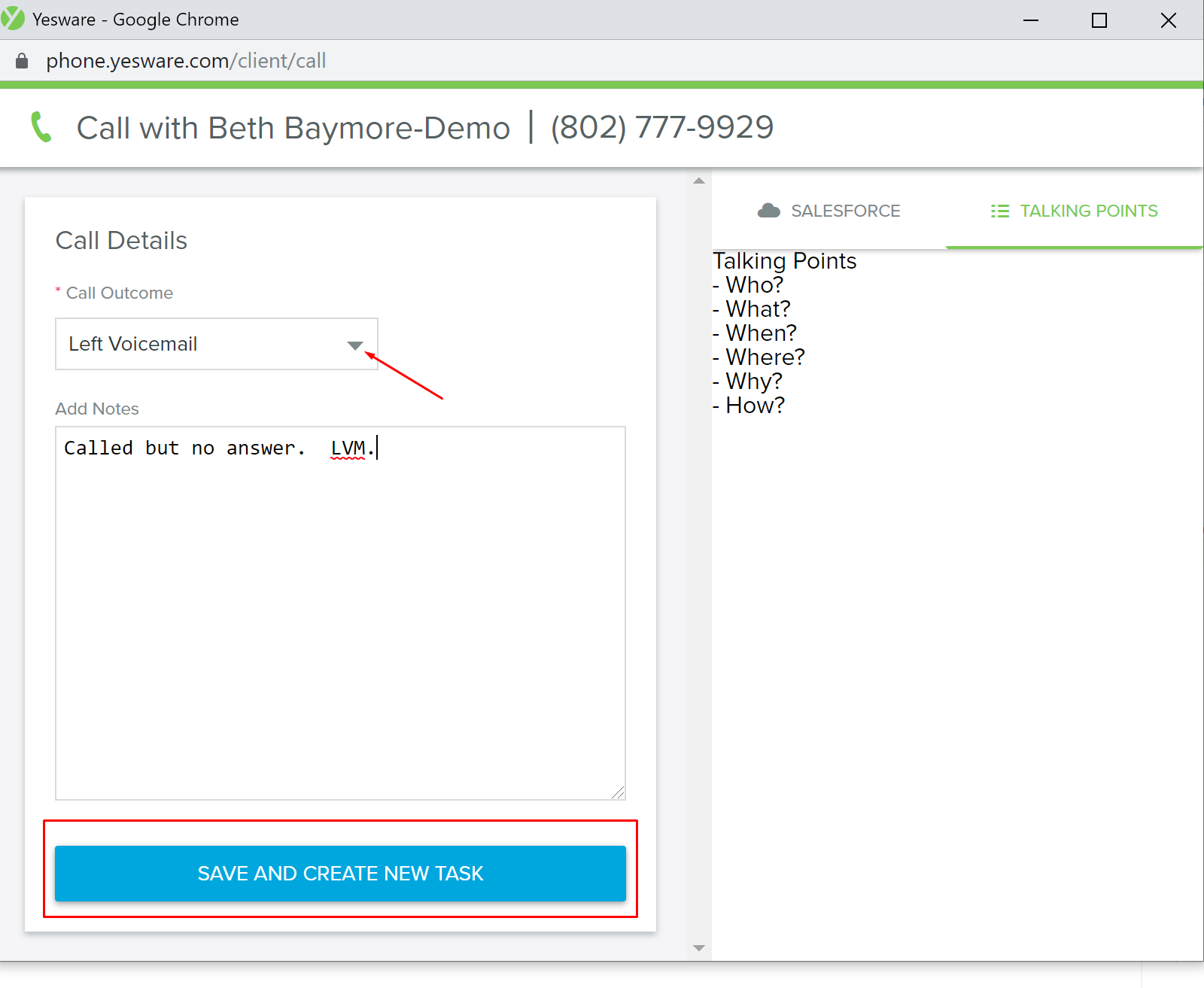This screenshot has width=1204, height=988.
Task: Switch to the Salesforce tab
Action: [829, 211]
